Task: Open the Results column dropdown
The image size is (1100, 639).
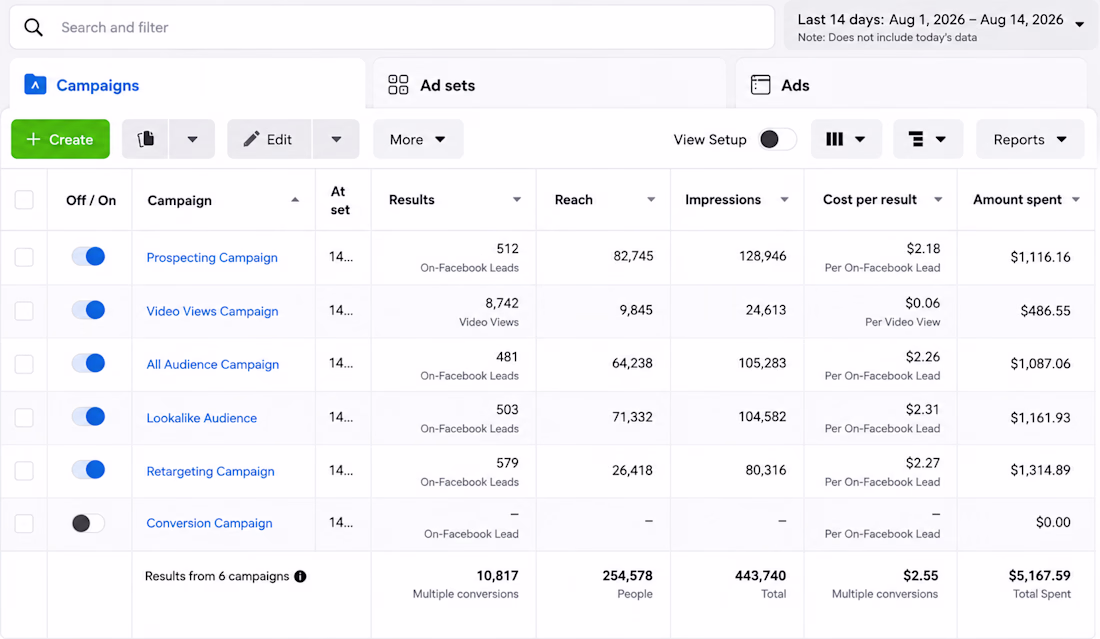Action: (x=517, y=200)
